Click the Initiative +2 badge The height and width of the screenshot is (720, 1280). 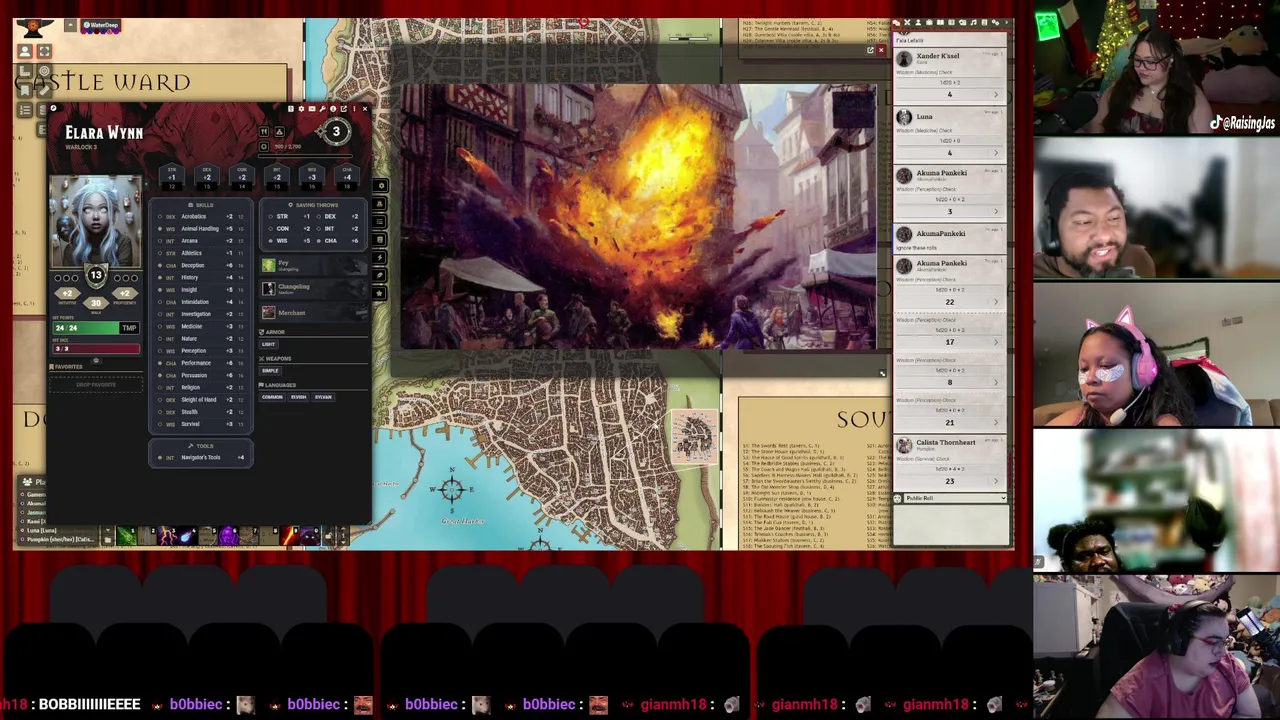point(67,293)
